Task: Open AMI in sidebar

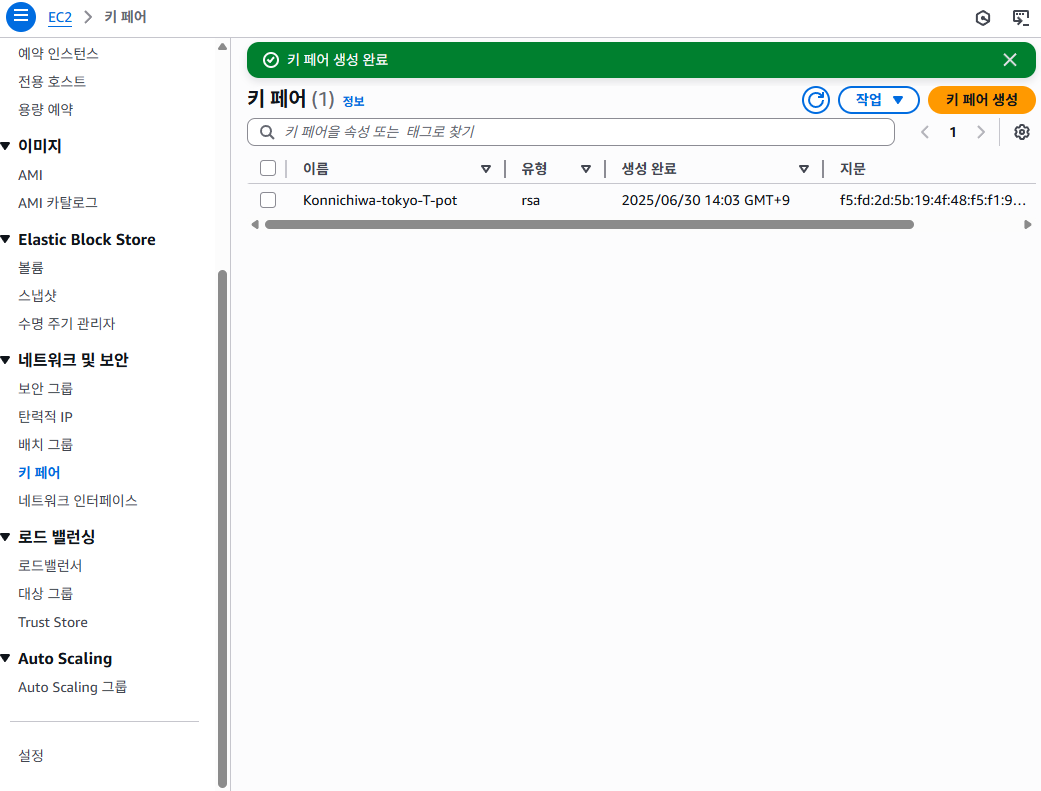Action: tap(30, 175)
